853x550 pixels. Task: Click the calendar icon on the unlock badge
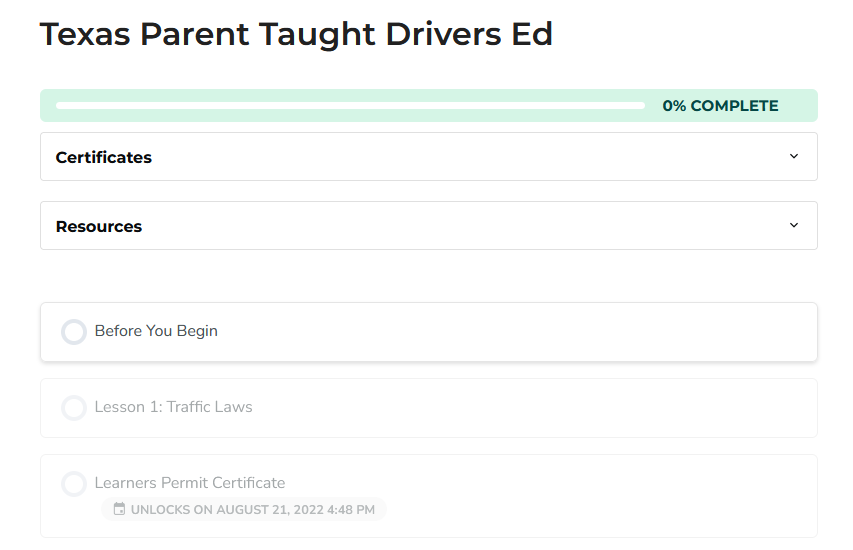(119, 510)
